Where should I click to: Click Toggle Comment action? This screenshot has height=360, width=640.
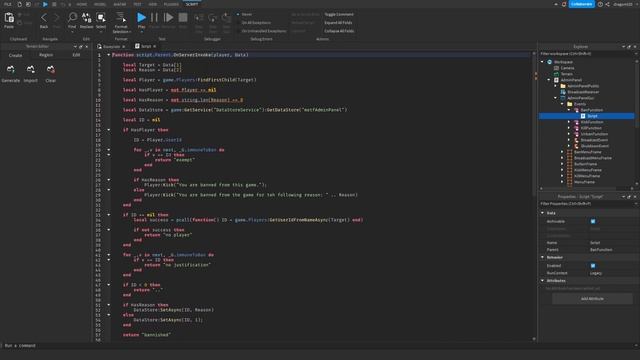coord(339,14)
